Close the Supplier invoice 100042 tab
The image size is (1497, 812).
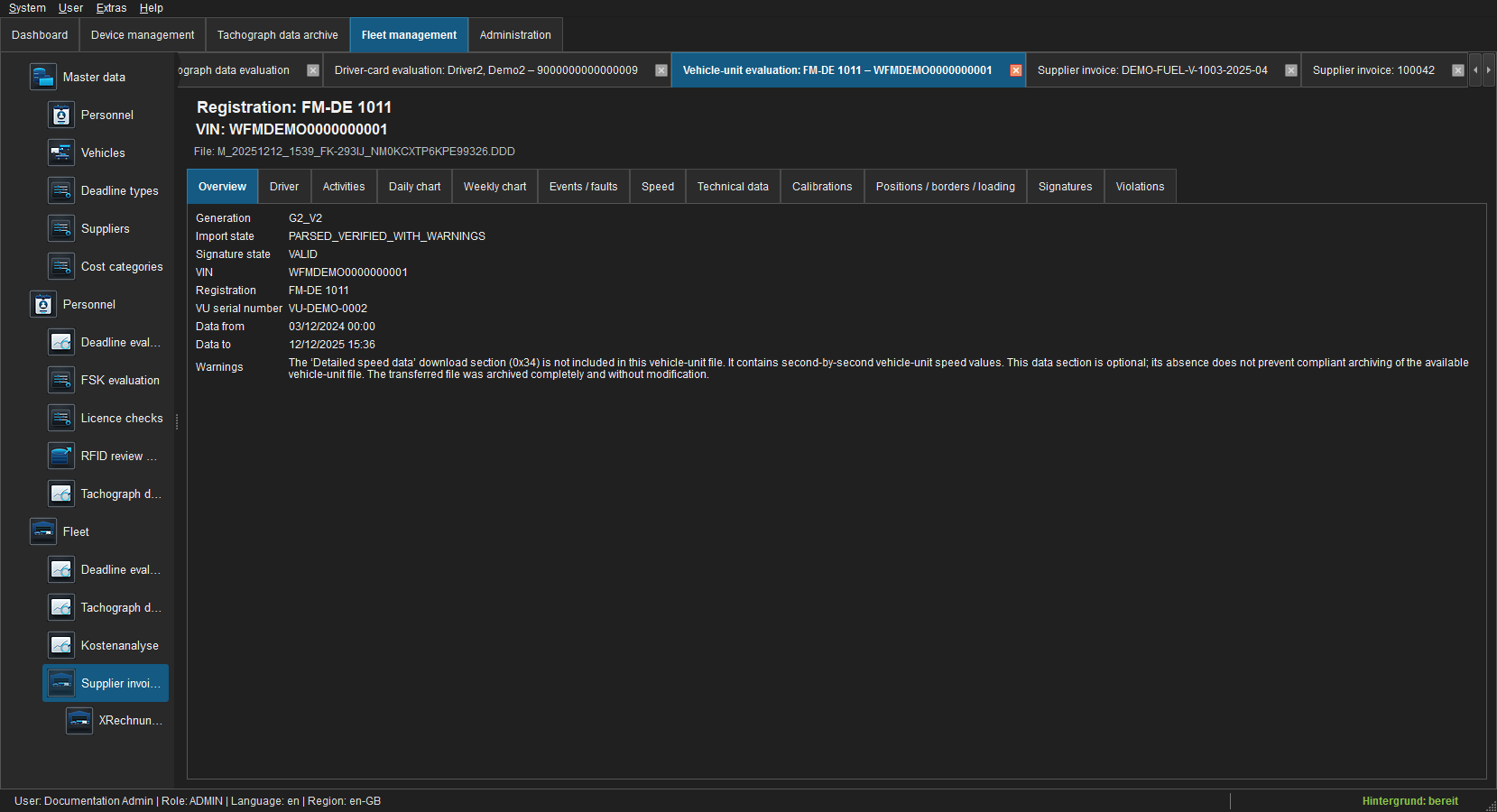(1458, 70)
